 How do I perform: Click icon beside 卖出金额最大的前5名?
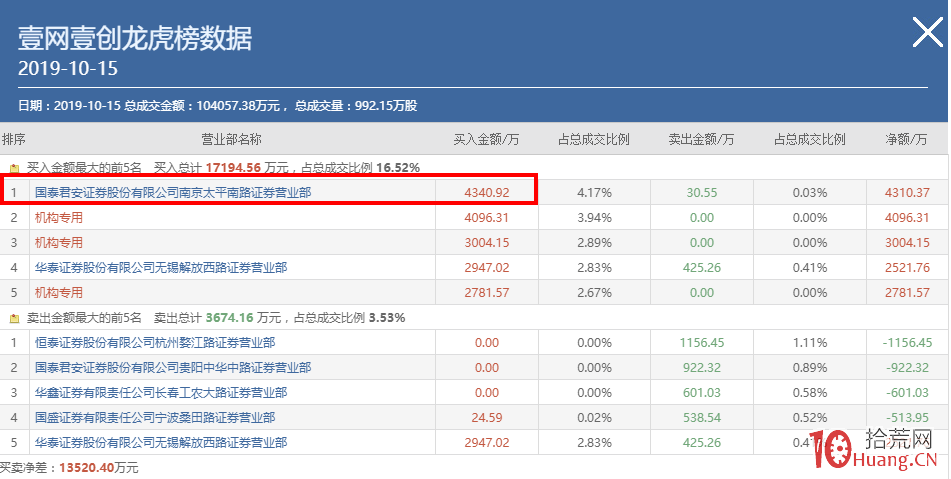(x=15, y=318)
